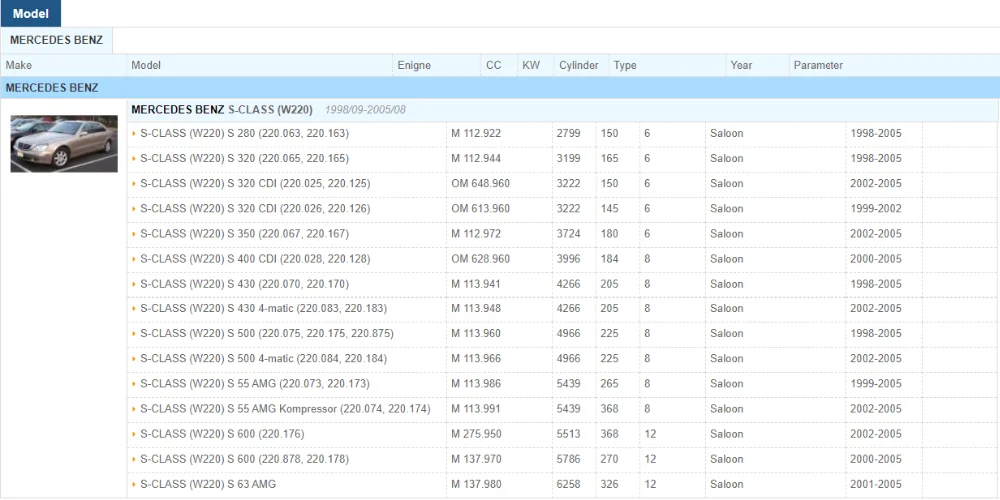
Task: Click the KW column header
Action: click(x=531, y=65)
